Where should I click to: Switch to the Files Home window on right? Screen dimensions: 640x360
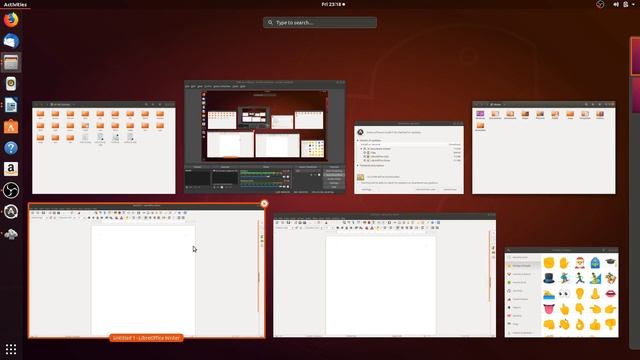[544, 147]
